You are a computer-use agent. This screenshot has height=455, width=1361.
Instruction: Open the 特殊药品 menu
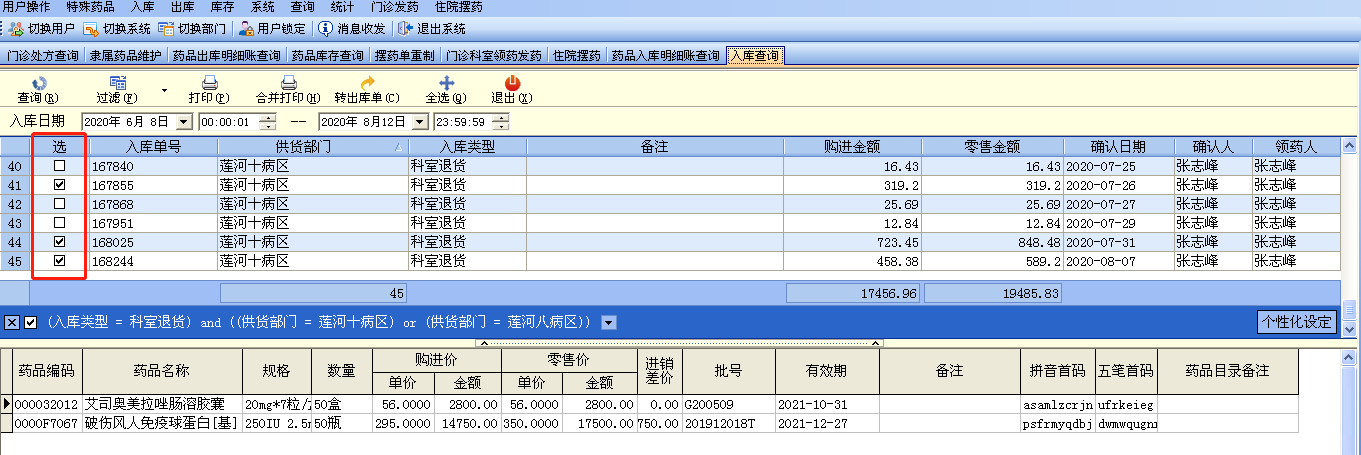tap(90, 6)
